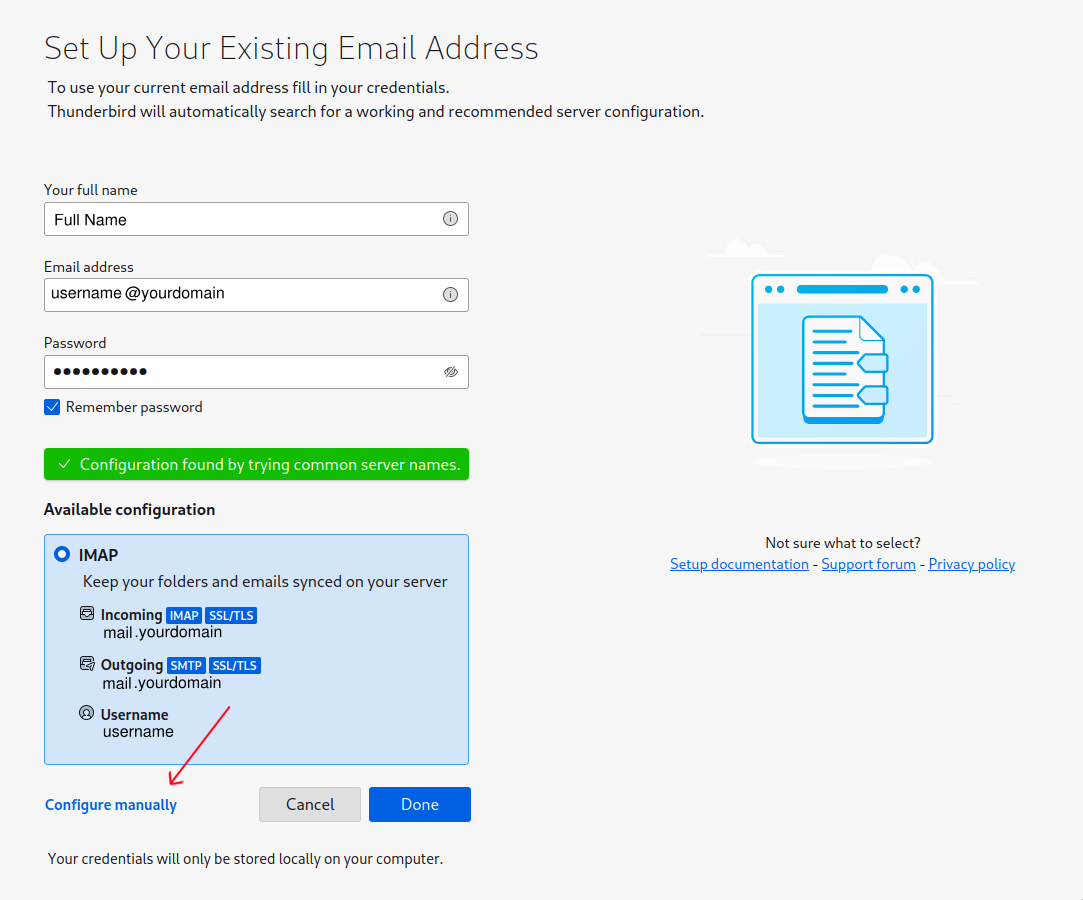1083x900 pixels.
Task: Click the Username person icon
Action: click(87, 714)
